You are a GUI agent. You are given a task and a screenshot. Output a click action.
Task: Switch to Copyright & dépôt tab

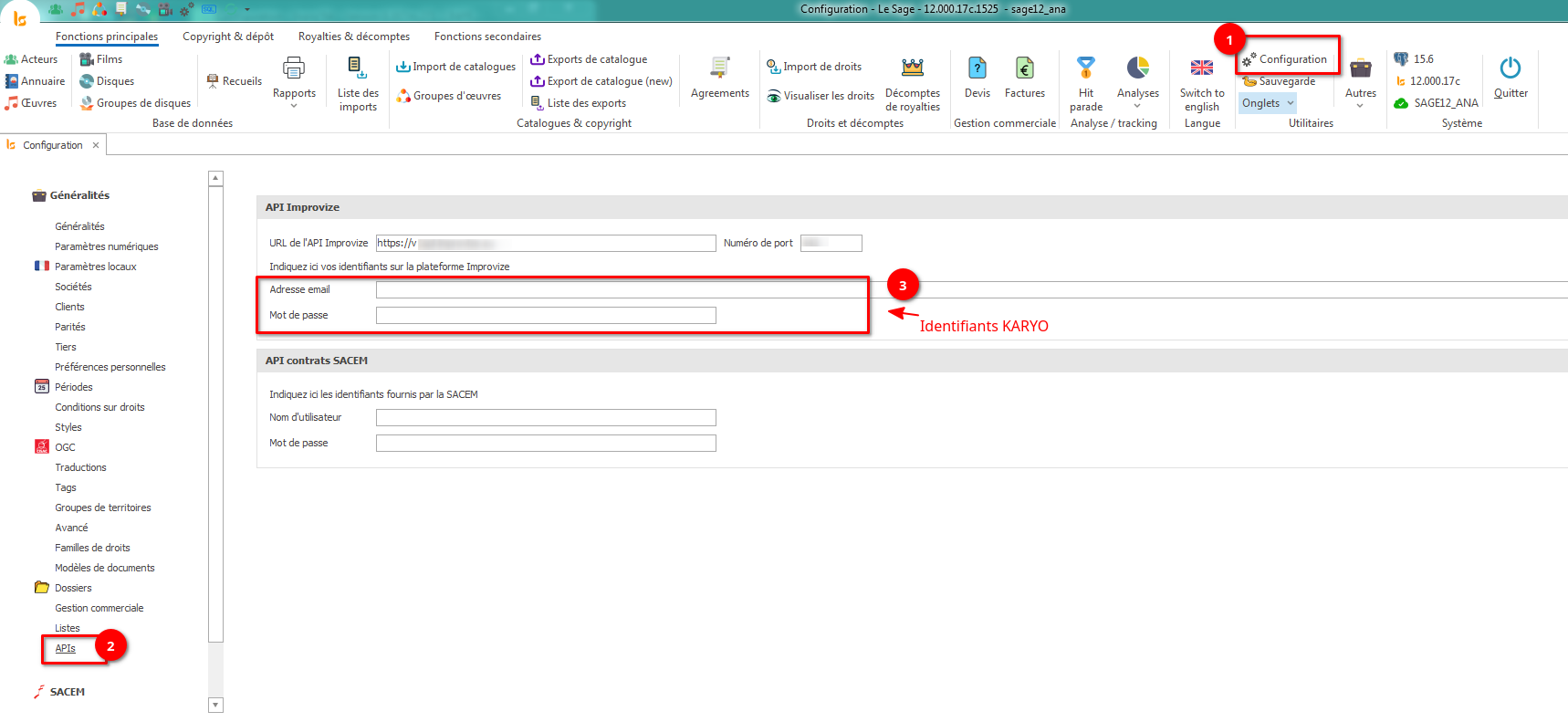(x=228, y=37)
